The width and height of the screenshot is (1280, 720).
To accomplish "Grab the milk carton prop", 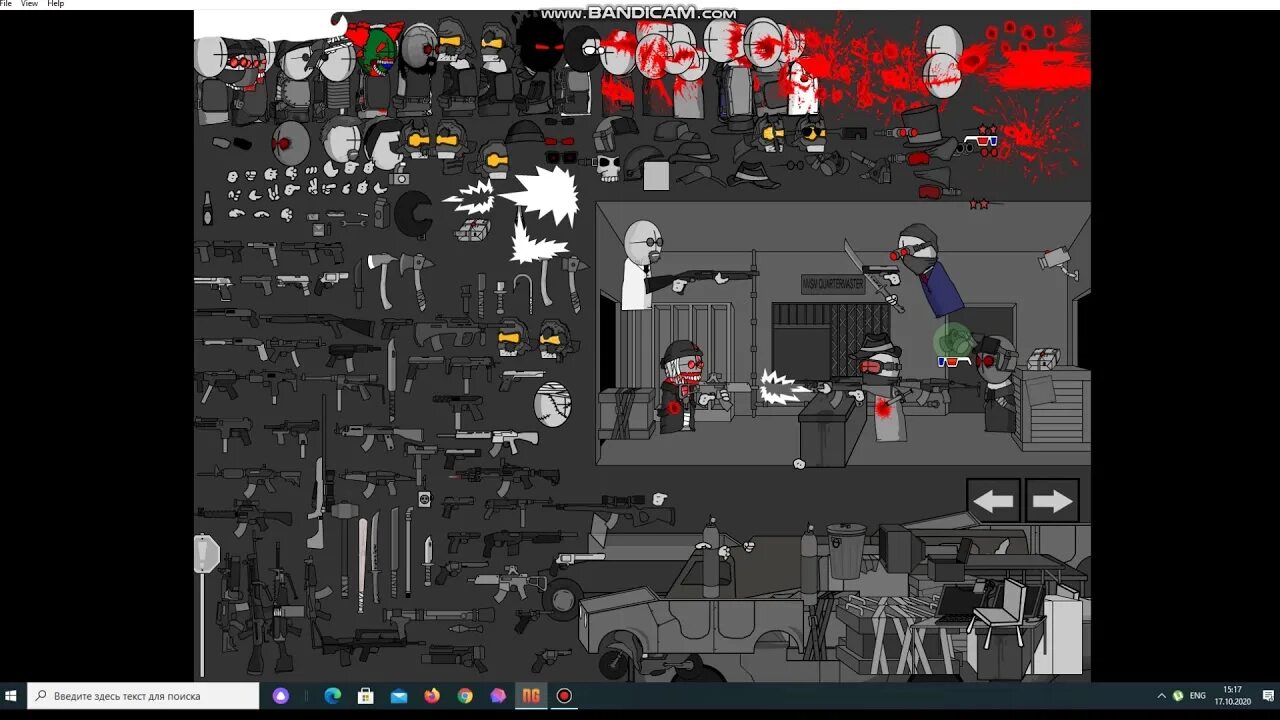I will 381,212.
